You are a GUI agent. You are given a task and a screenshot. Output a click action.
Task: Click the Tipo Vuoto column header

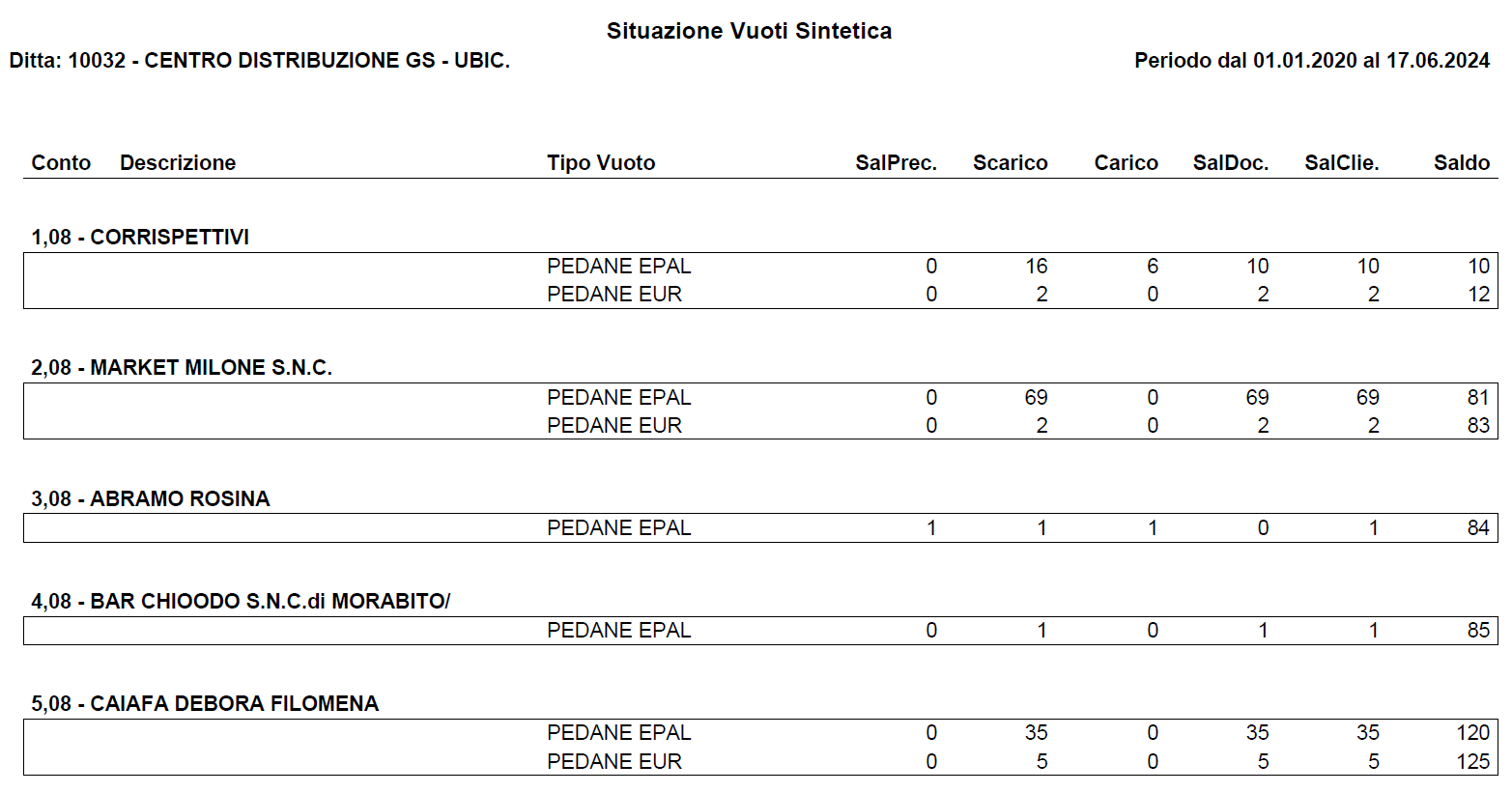click(601, 162)
